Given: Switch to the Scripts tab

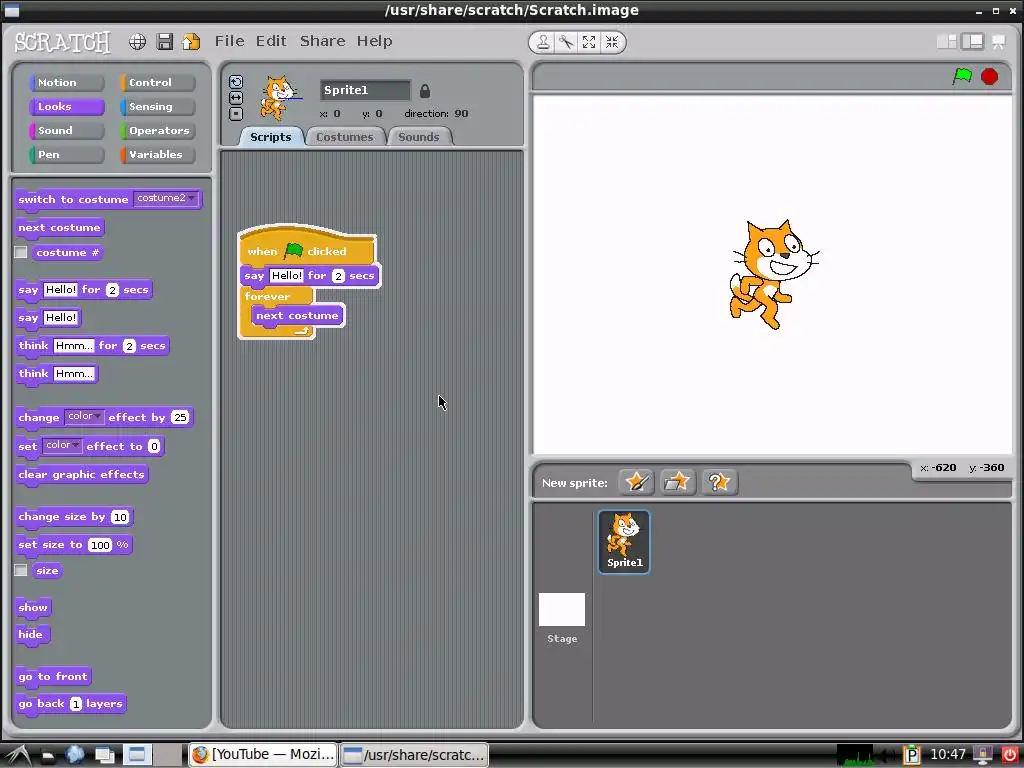Looking at the screenshot, I should [270, 136].
